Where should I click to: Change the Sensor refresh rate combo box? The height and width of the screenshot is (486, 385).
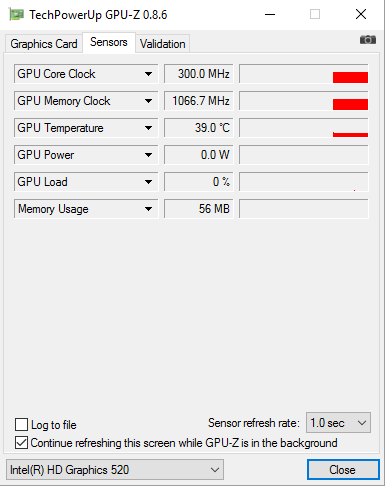pos(338,423)
